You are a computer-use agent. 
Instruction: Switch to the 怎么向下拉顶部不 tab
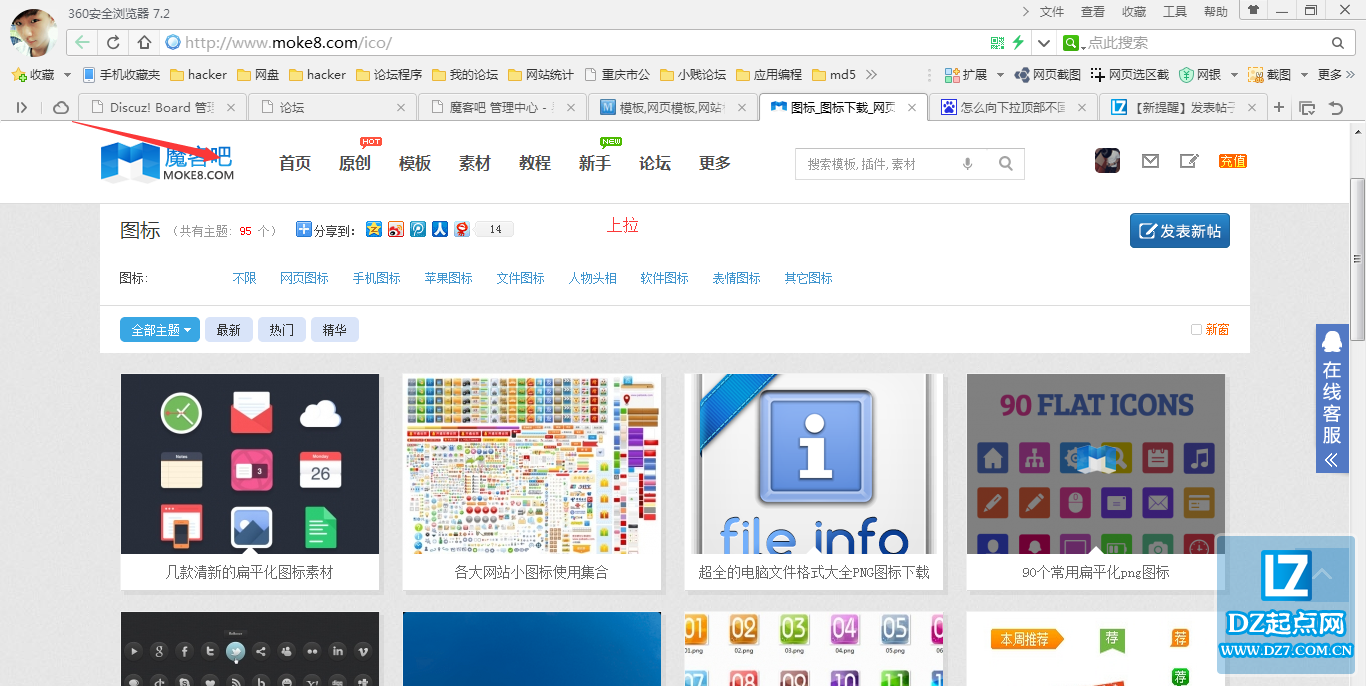[1012, 107]
